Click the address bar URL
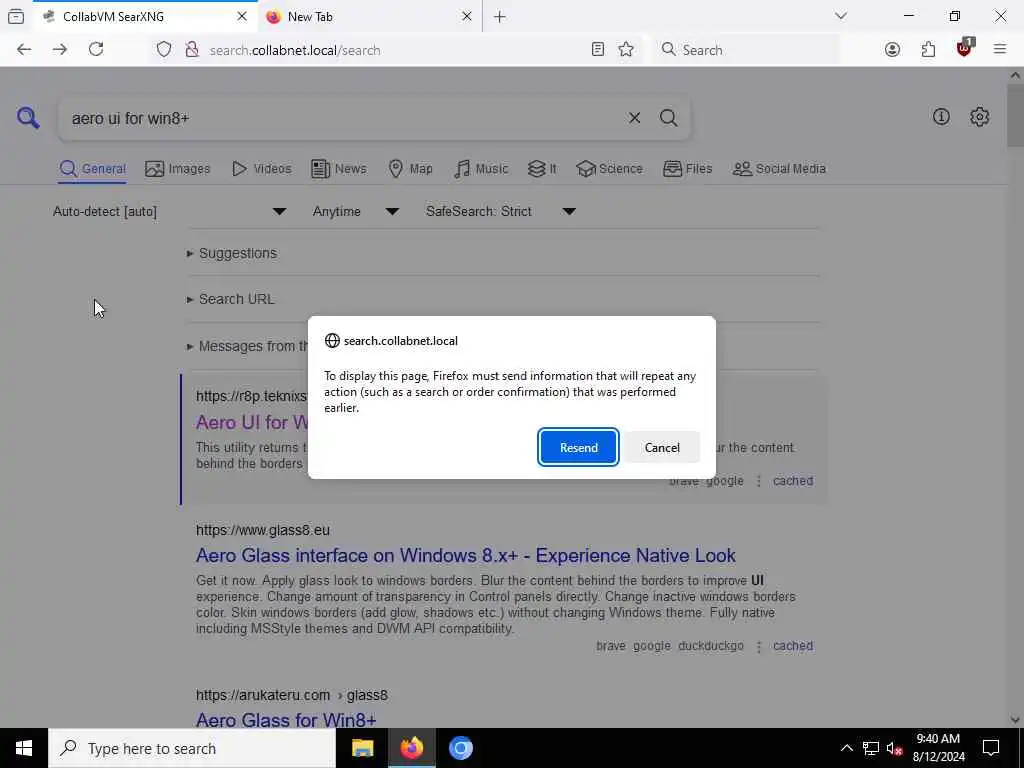 [295, 50]
